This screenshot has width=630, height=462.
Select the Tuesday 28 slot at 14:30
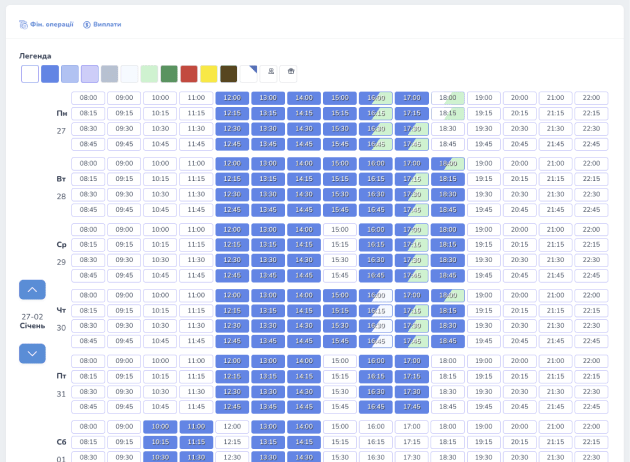tap(304, 194)
